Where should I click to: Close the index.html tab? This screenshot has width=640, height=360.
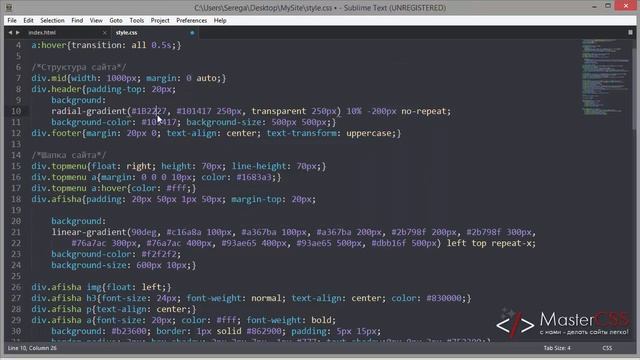pyautogui.click(x=104, y=33)
